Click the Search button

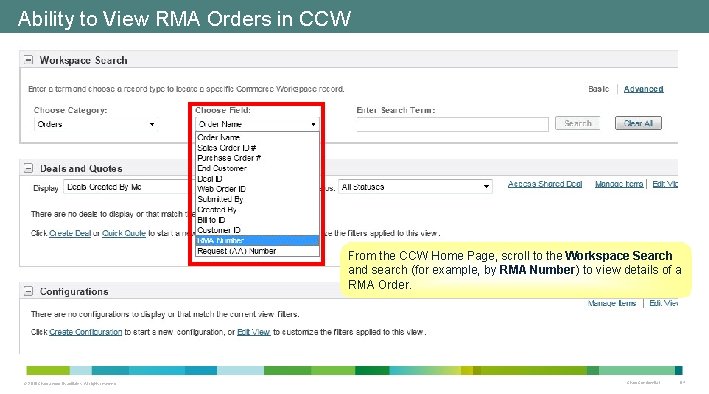pyautogui.click(x=577, y=123)
